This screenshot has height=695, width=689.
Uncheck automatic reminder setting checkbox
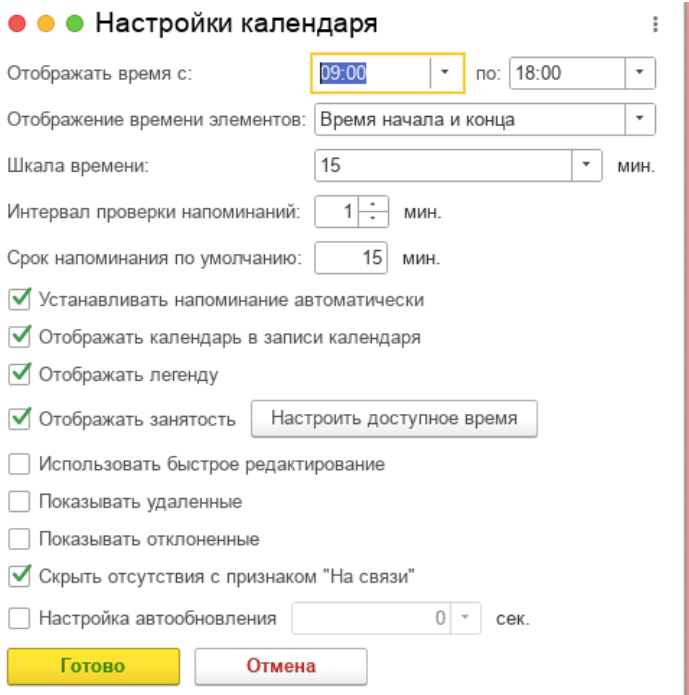point(19,299)
